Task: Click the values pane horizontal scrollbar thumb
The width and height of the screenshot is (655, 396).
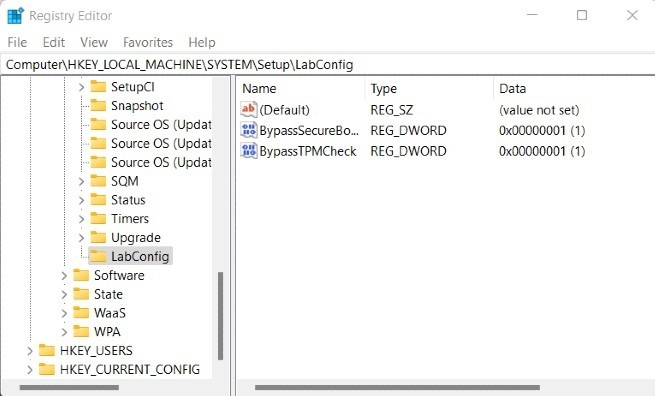Action: pos(397,388)
